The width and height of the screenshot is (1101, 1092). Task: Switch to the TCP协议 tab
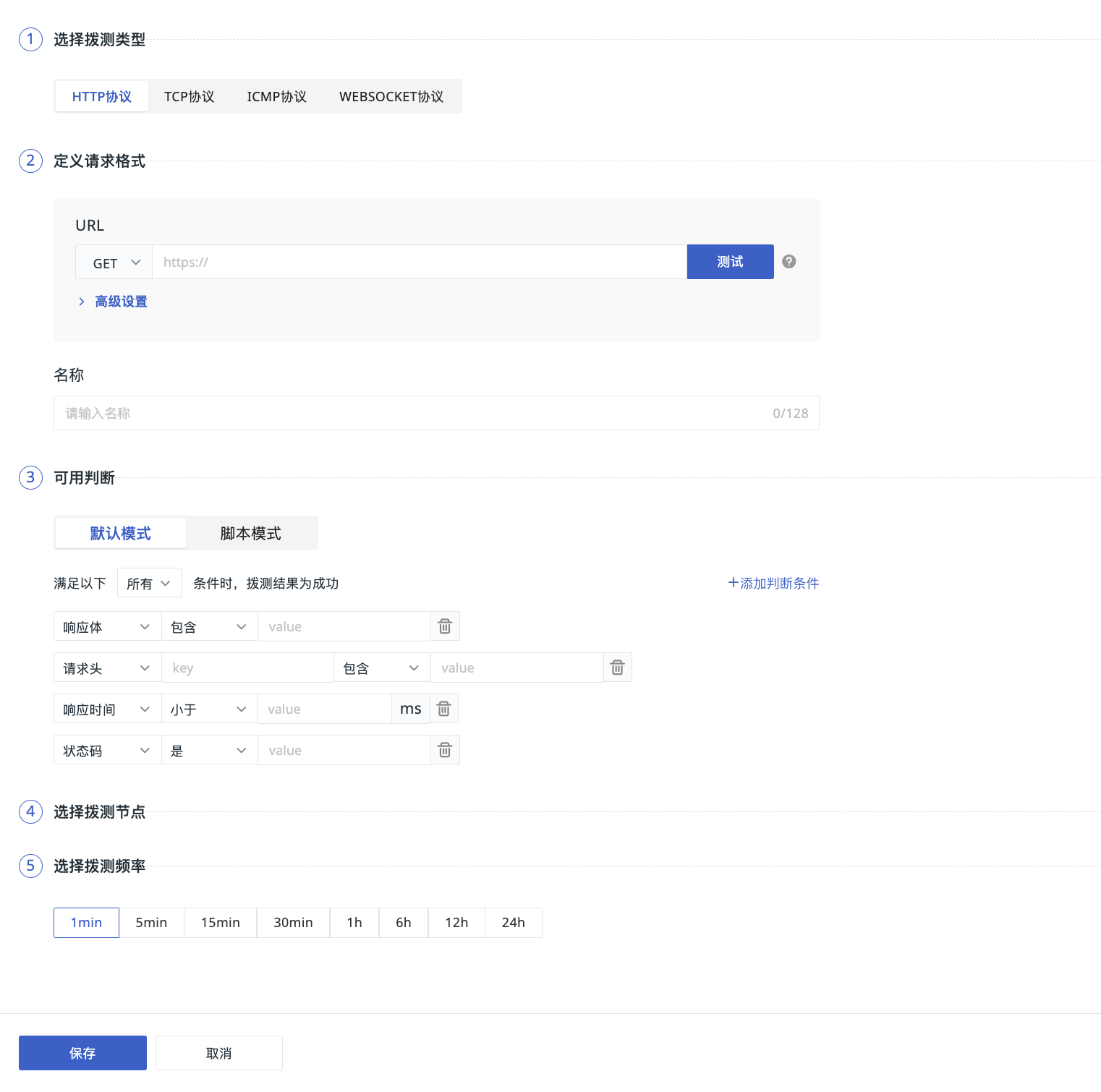tap(189, 97)
